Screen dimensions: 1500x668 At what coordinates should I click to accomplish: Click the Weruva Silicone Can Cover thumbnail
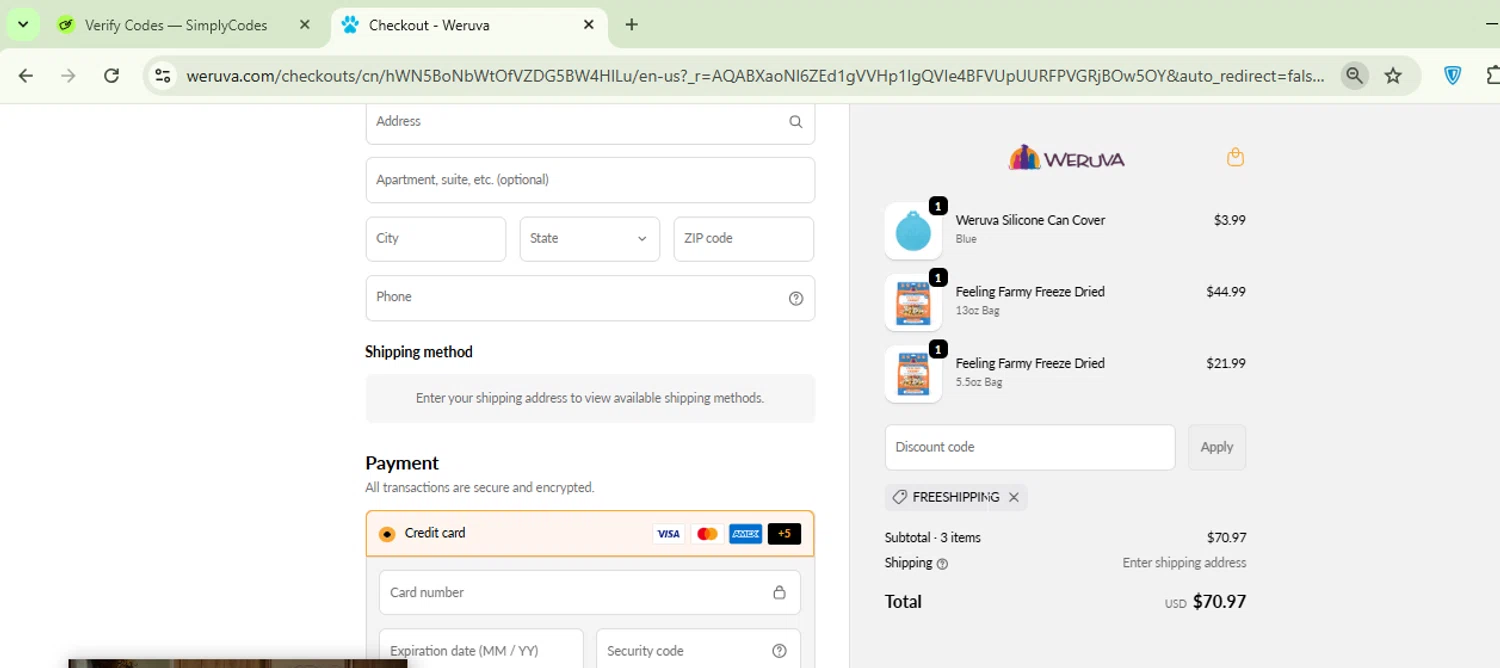point(913,231)
